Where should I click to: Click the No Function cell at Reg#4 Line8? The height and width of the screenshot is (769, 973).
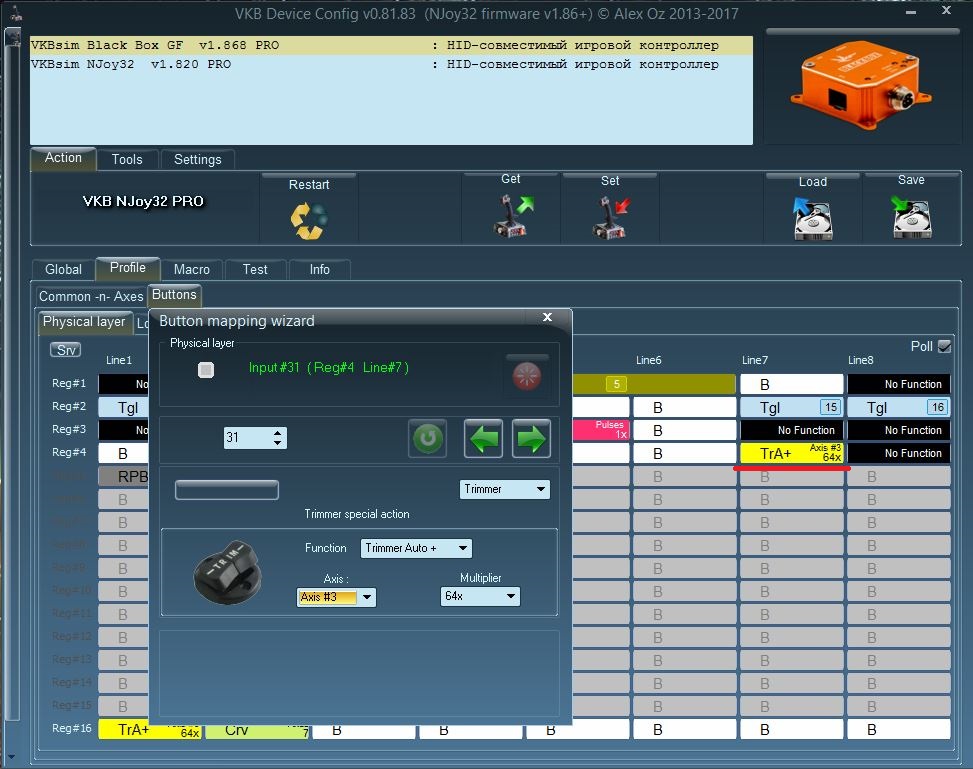tap(899, 454)
